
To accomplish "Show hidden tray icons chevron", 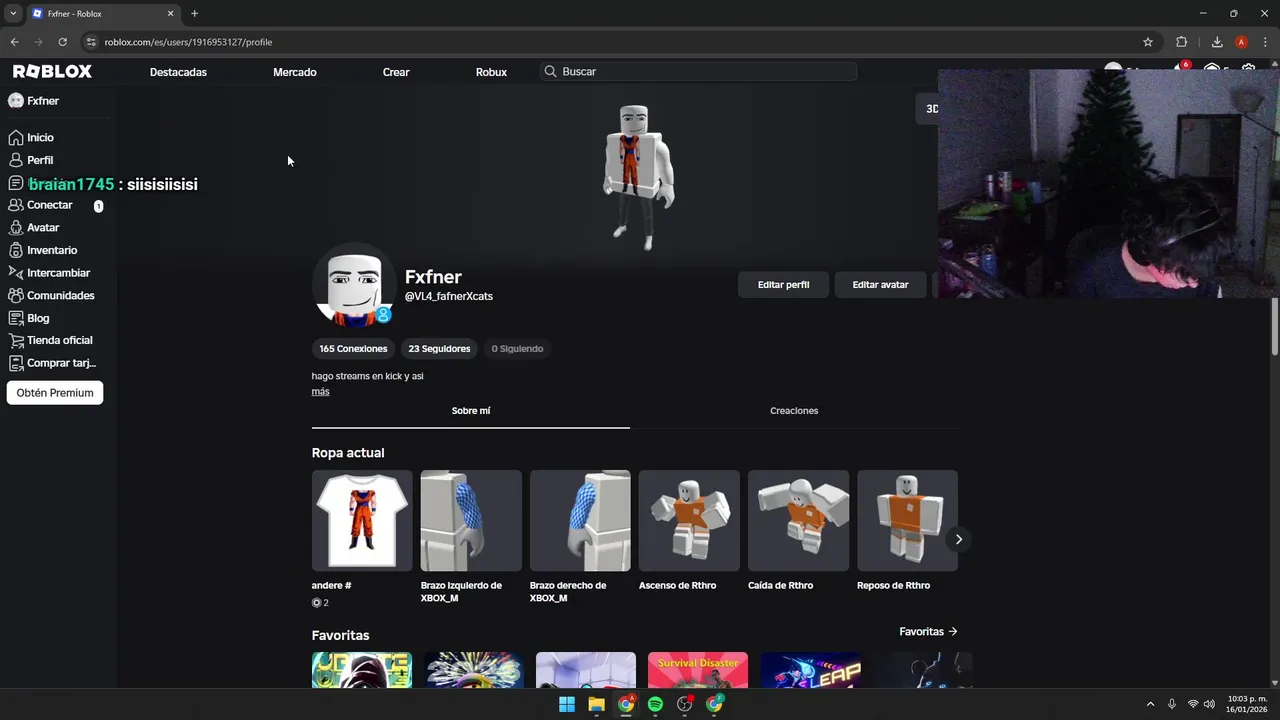I will coord(1150,704).
